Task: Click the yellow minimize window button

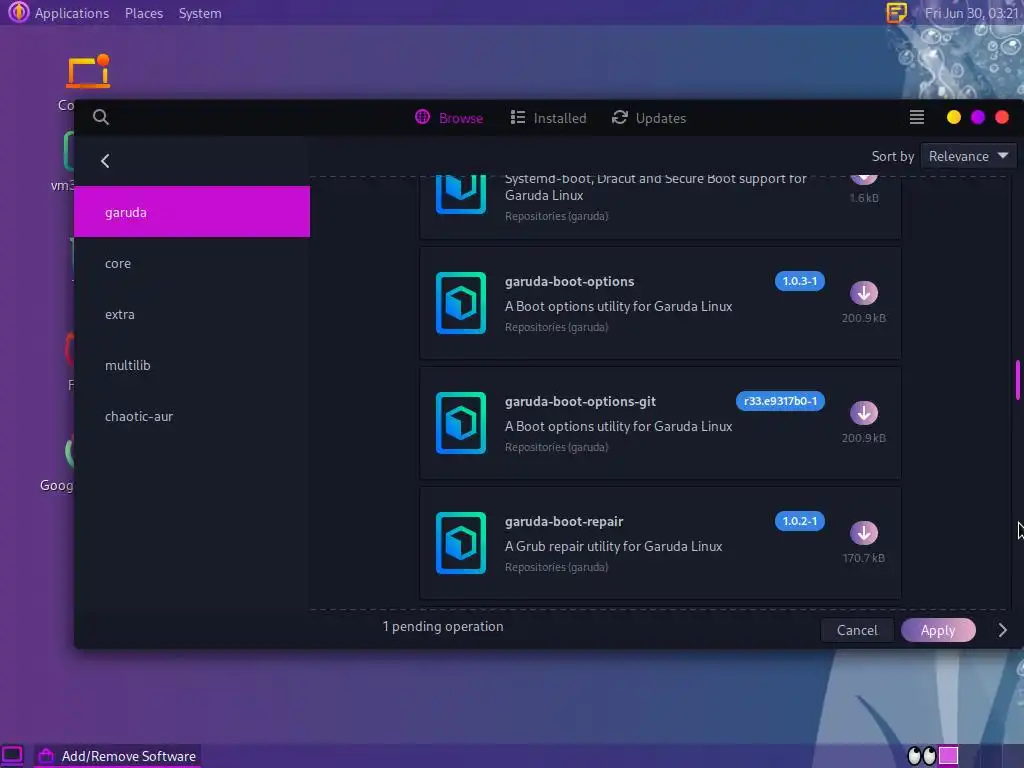Action: [953, 117]
